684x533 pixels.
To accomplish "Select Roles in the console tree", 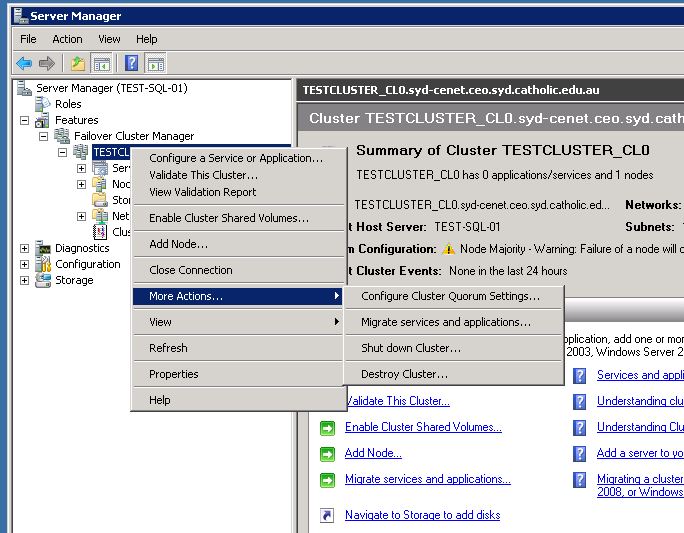I will click(x=68, y=104).
